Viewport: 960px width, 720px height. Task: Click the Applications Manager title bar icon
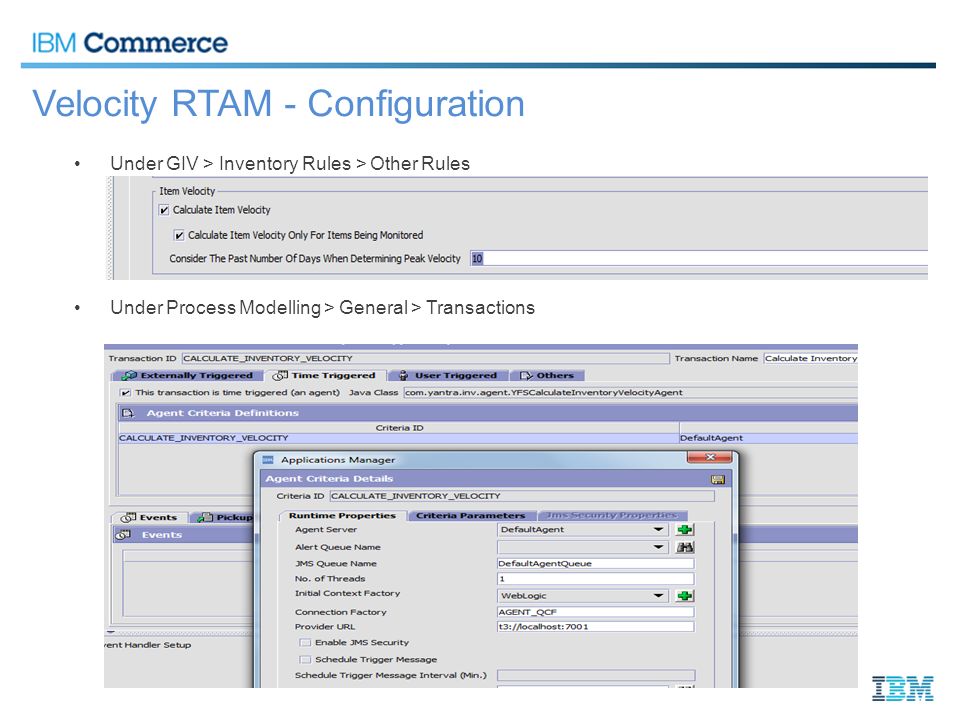click(x=268, y=460)
